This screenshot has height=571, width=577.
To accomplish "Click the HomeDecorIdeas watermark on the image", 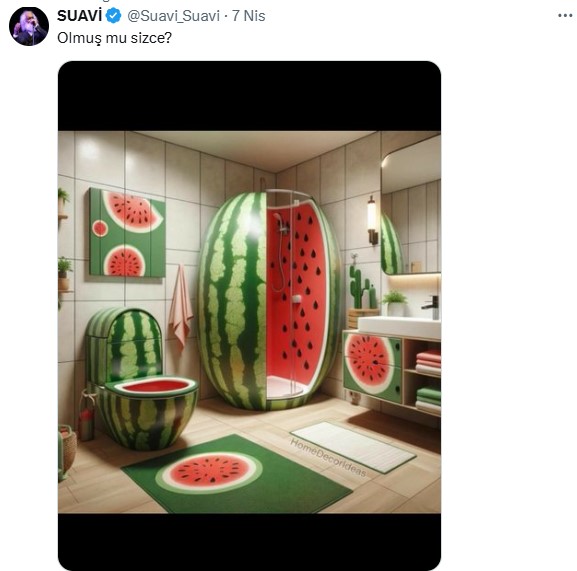I will 328,457.
